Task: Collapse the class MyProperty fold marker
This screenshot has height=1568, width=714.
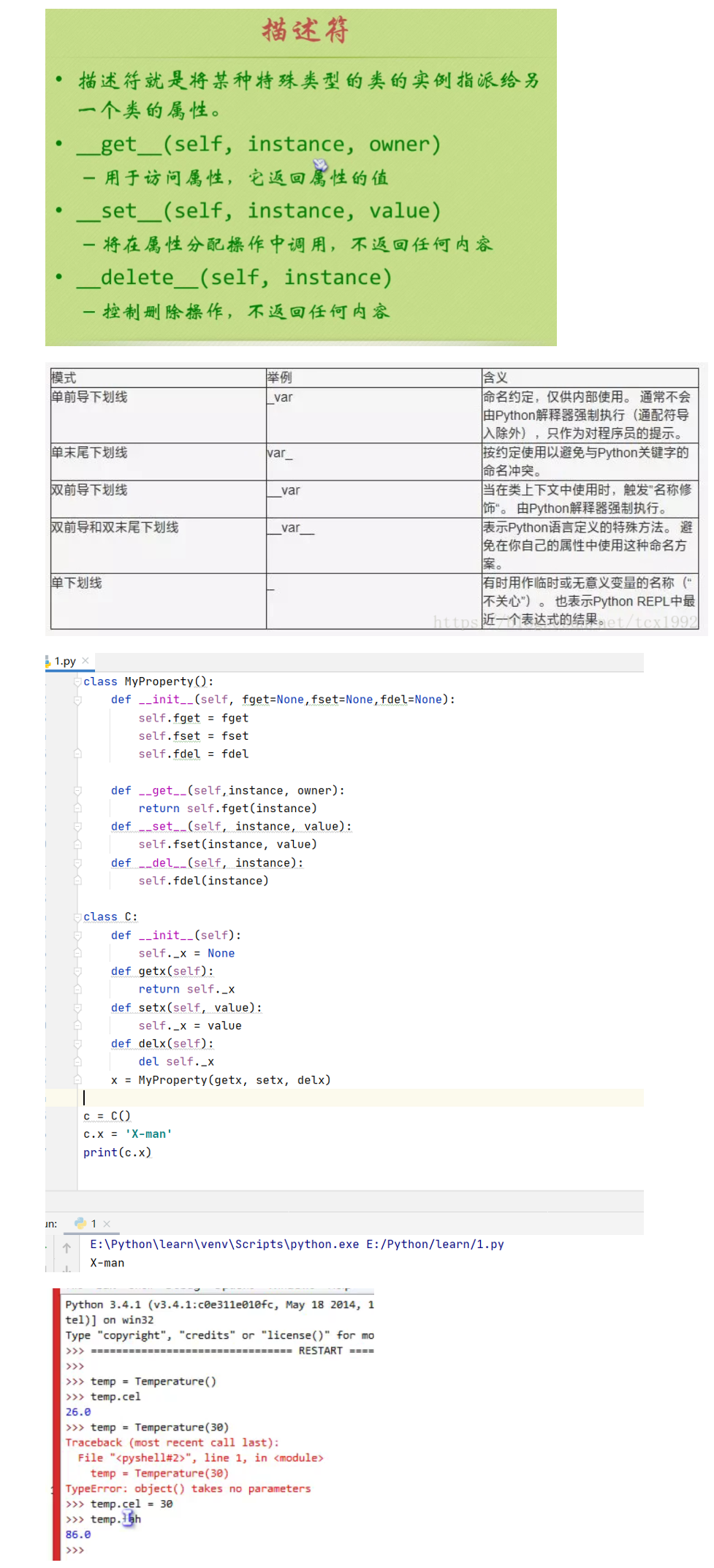Action: 77,681
